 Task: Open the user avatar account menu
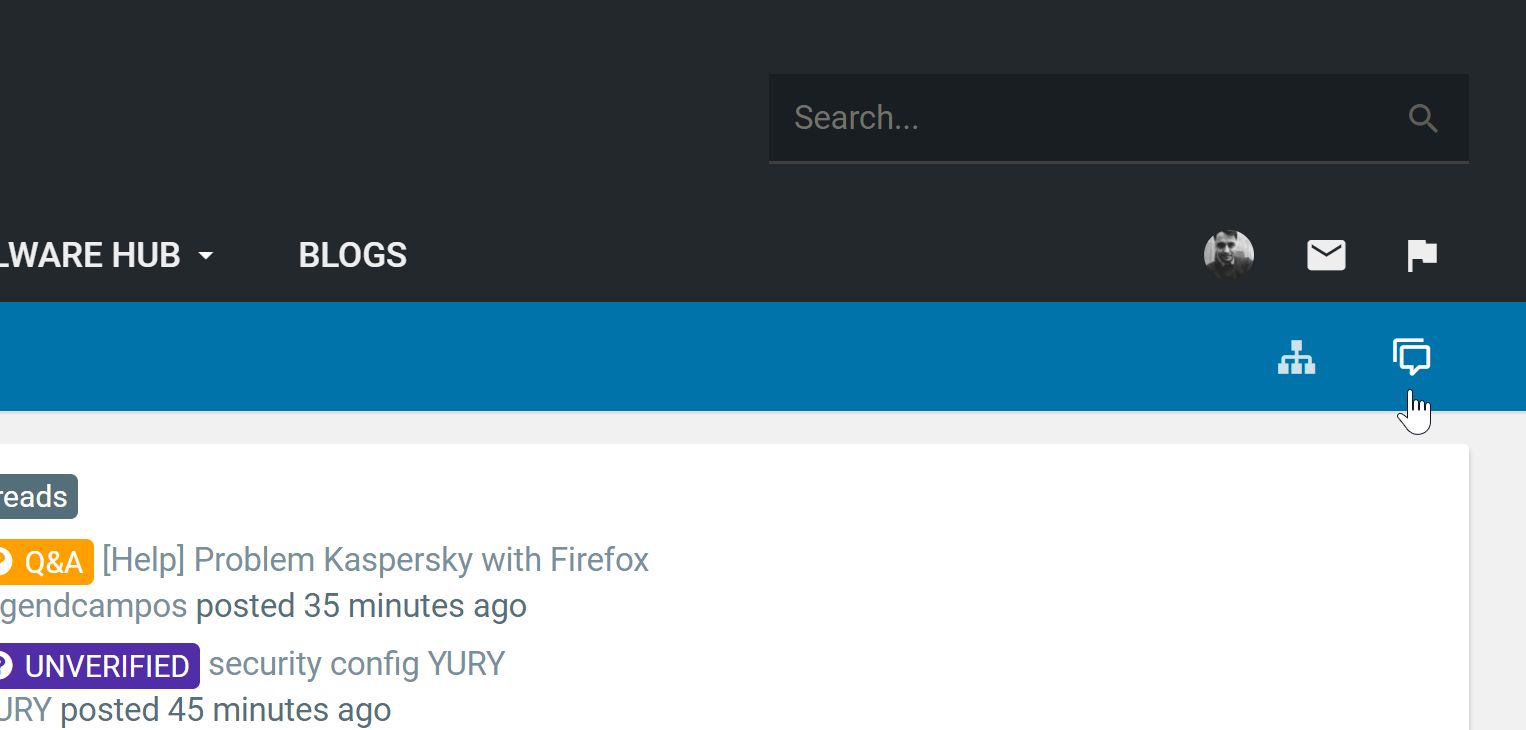coord(1228,255)
